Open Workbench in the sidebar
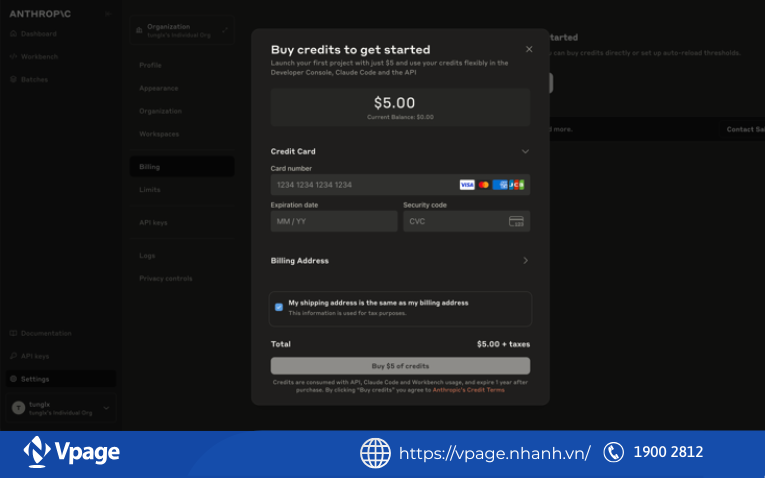Image resolution: width=765 pixels, height=478 pixels. [34, 57]
